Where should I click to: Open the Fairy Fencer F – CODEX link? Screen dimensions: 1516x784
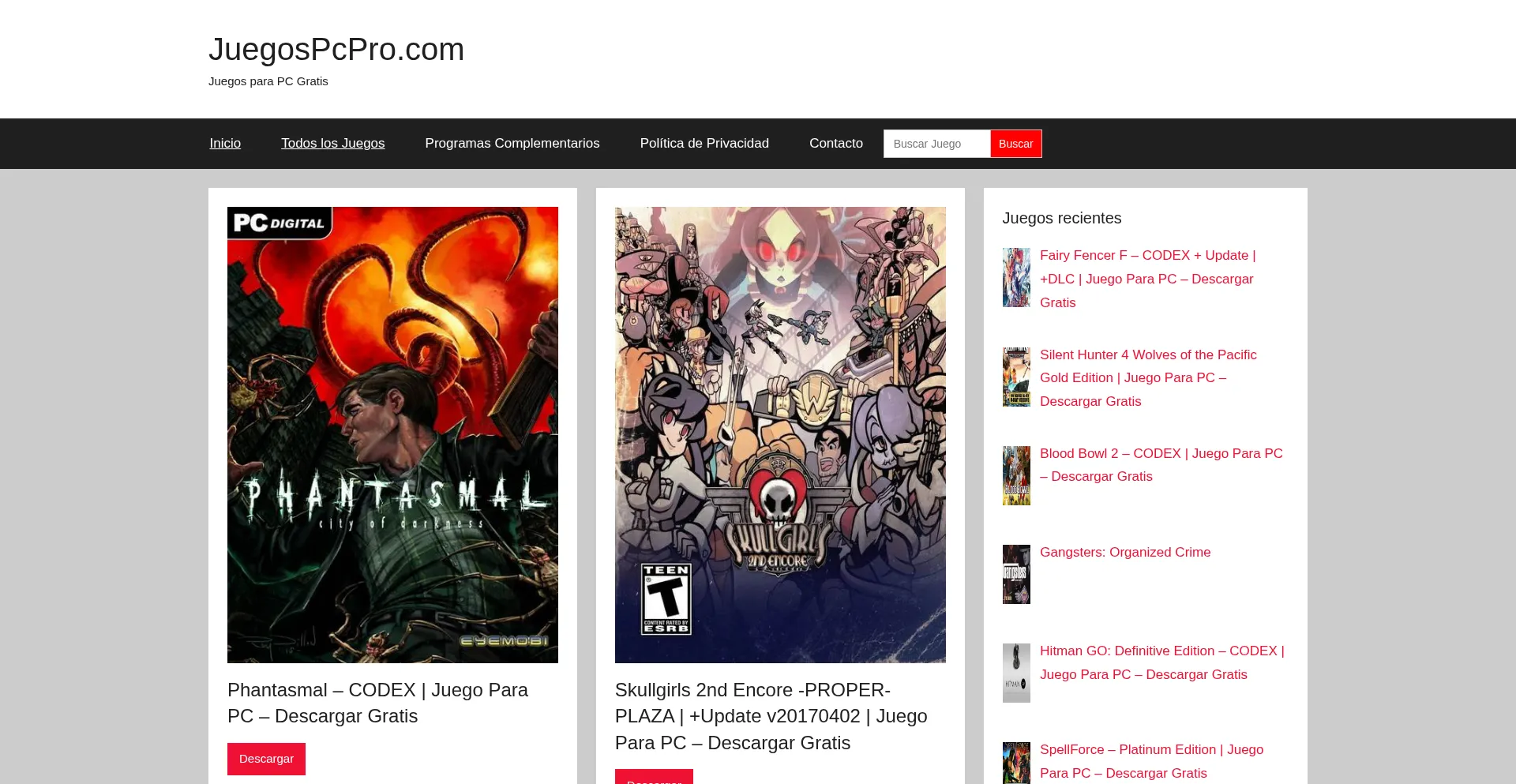(1147, 279)
